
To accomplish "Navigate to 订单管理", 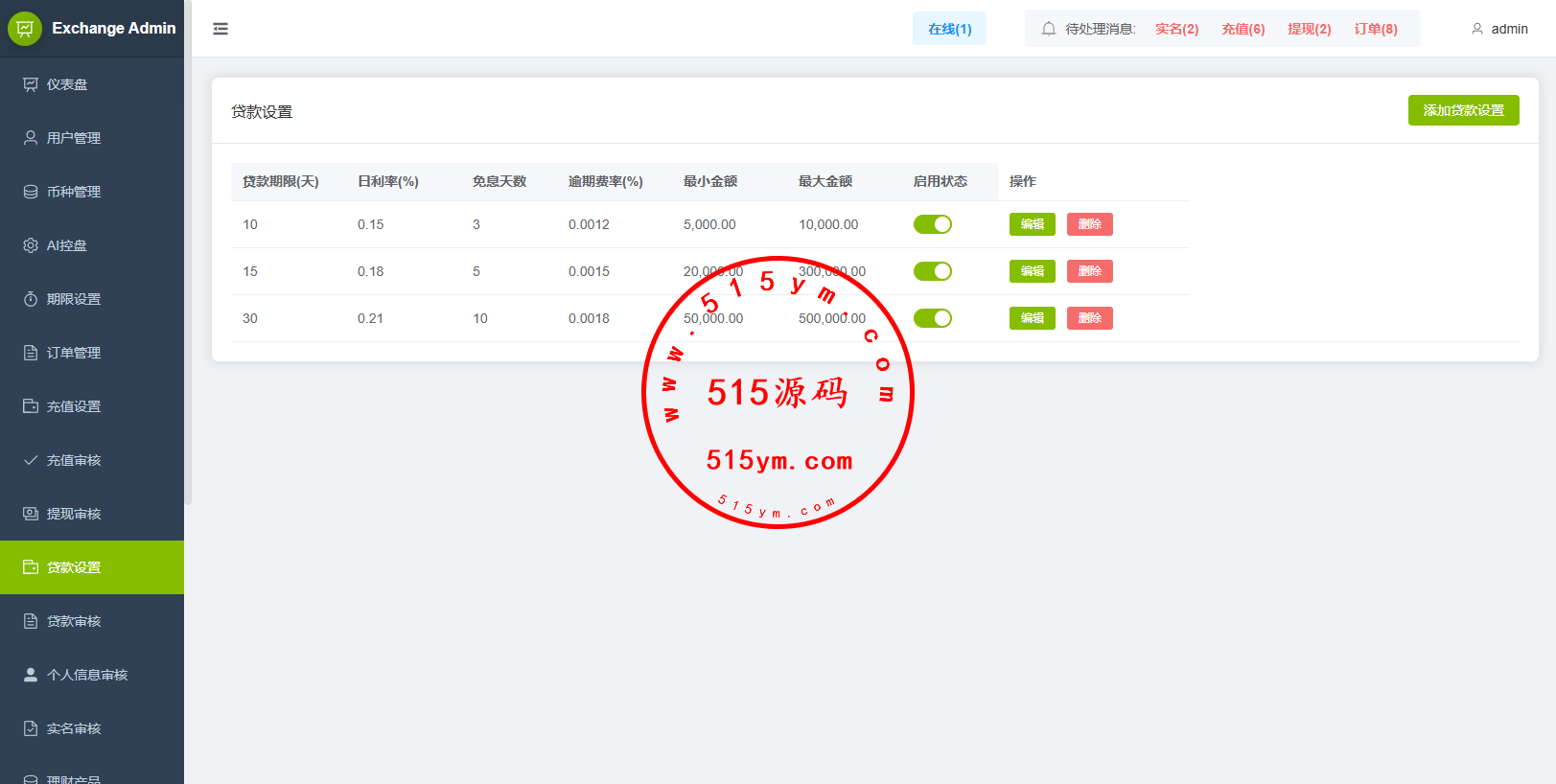I will [92, 353].
